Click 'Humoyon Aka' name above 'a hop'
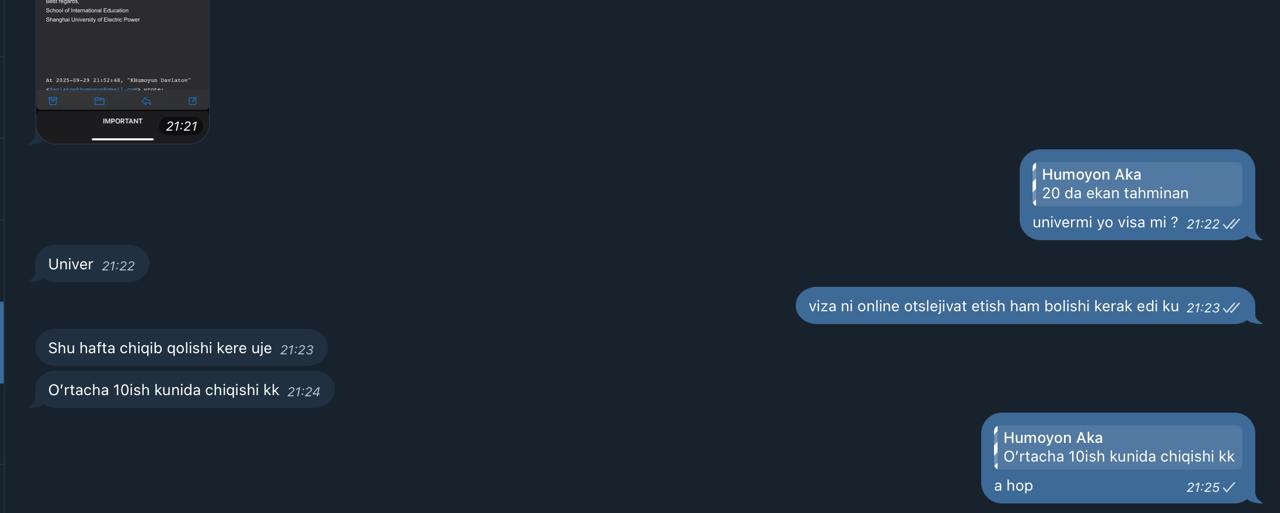The image size is (1280, 513). pos(1053,437)
